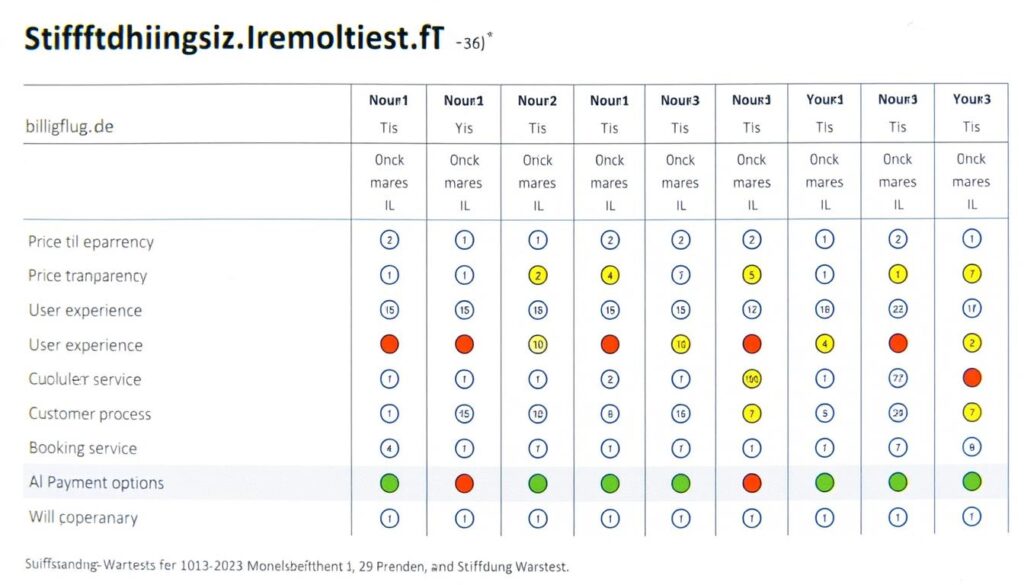Click the Booking service row label
This screenshot has width=1024, height=585.
[x=82, y=448]
